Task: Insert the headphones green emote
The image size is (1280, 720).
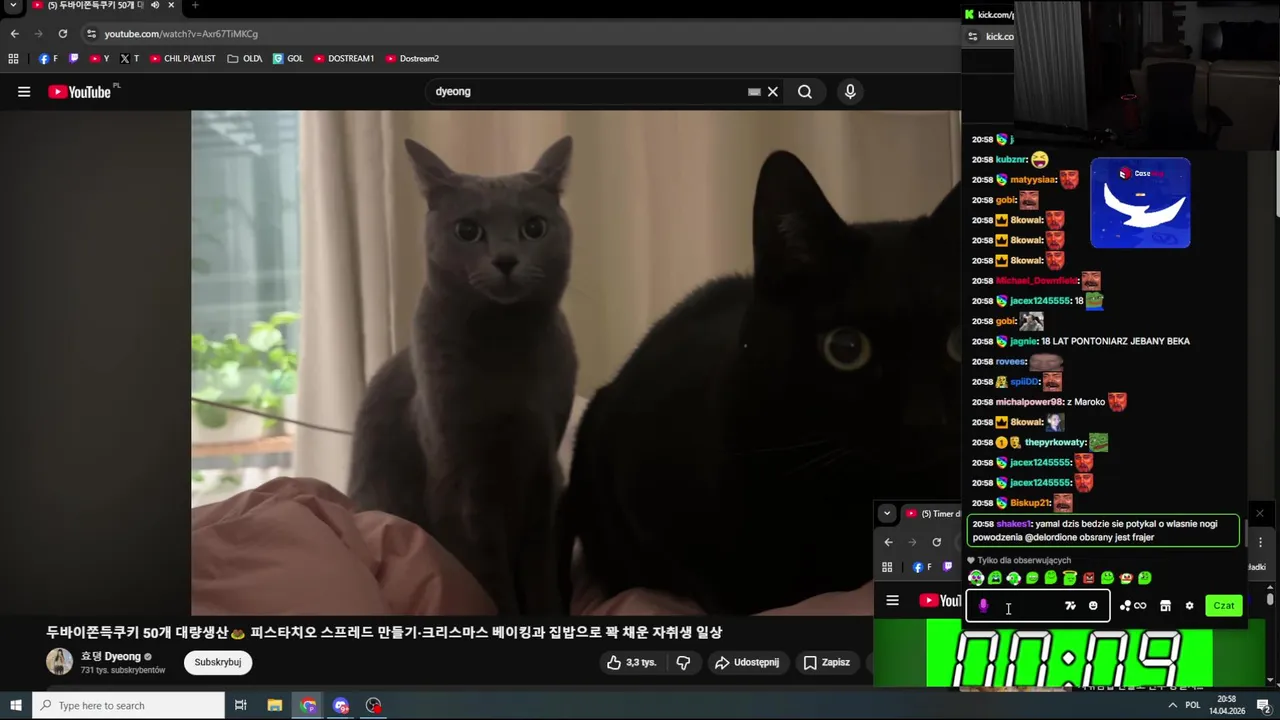Action: click(x=1014, y=578)
